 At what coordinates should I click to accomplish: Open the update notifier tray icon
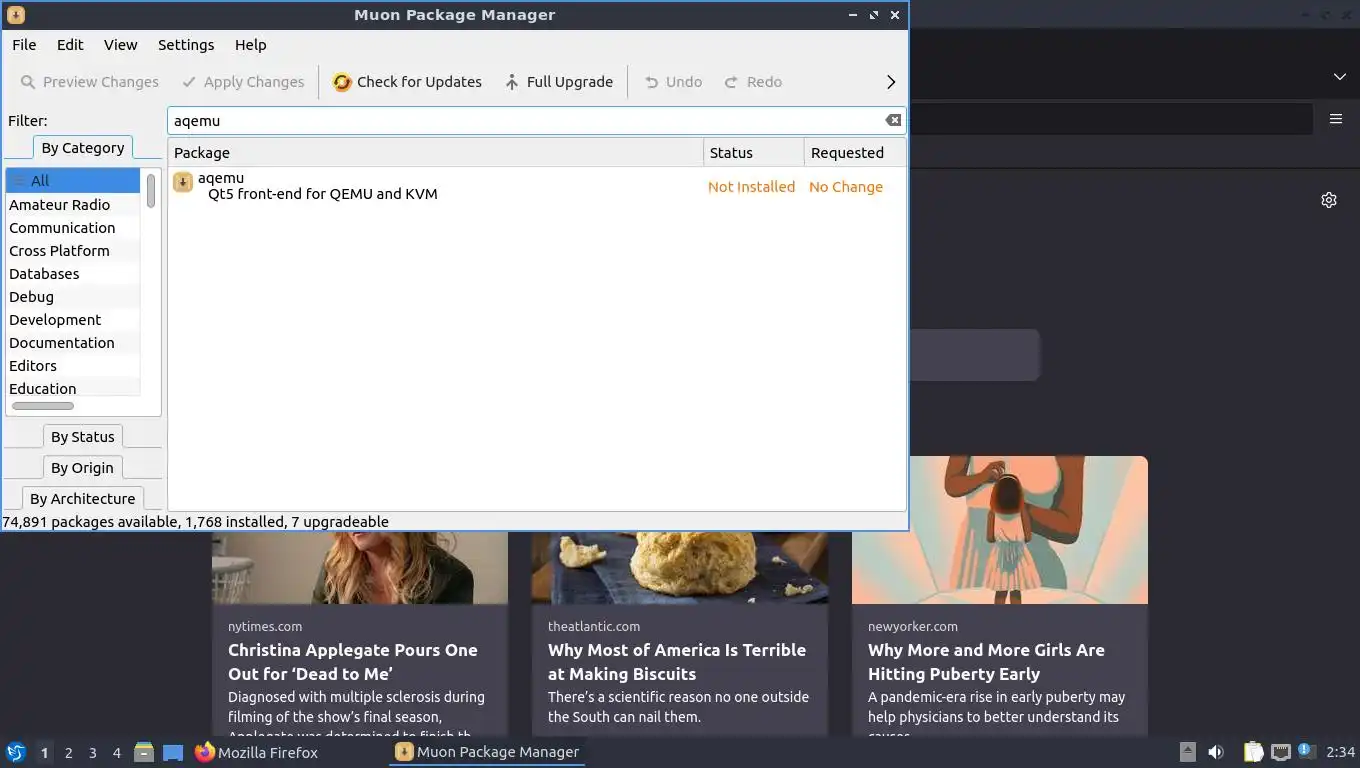[1306, 751]
